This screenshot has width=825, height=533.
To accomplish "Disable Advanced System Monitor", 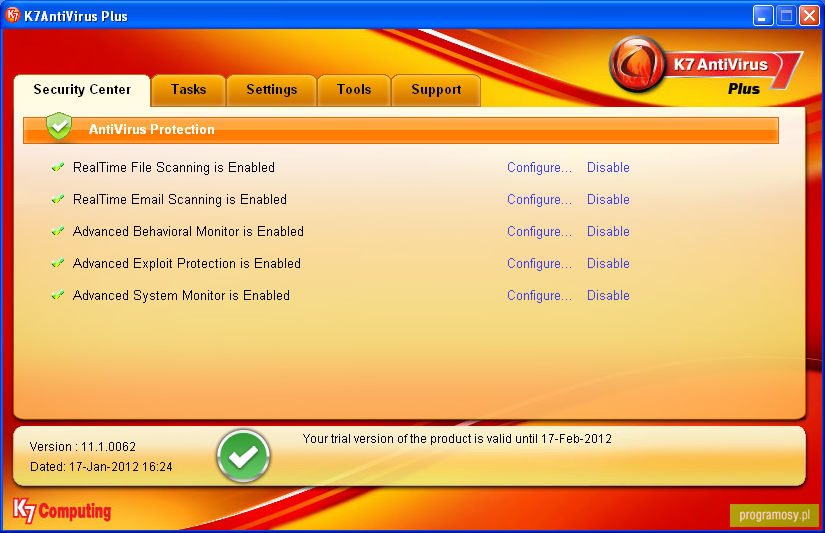I will pyautogui.click(x=608, y=296).
